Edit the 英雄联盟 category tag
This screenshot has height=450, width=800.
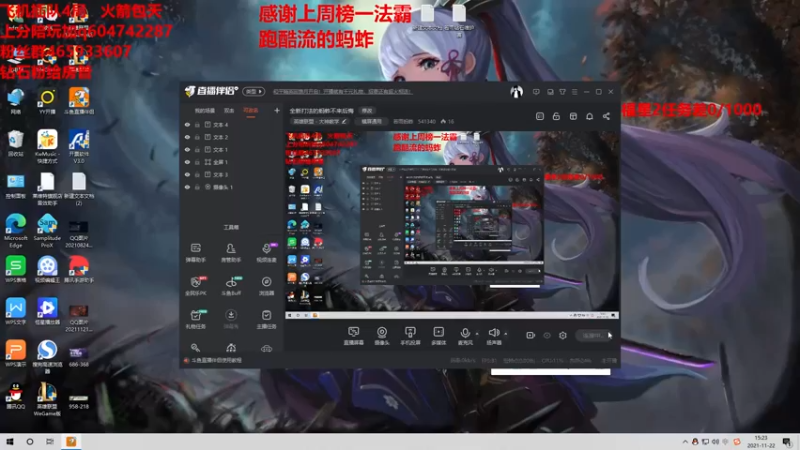pos(320,121)
